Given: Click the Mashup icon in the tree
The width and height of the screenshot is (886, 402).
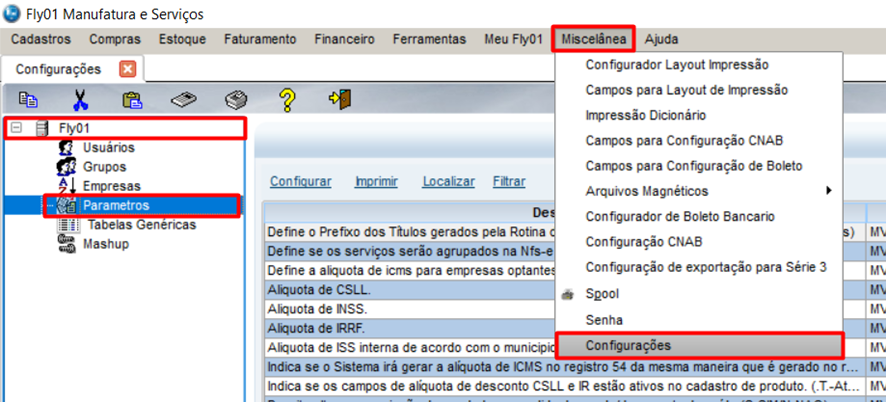Looking at the screenshot, I should click(66, 244).
